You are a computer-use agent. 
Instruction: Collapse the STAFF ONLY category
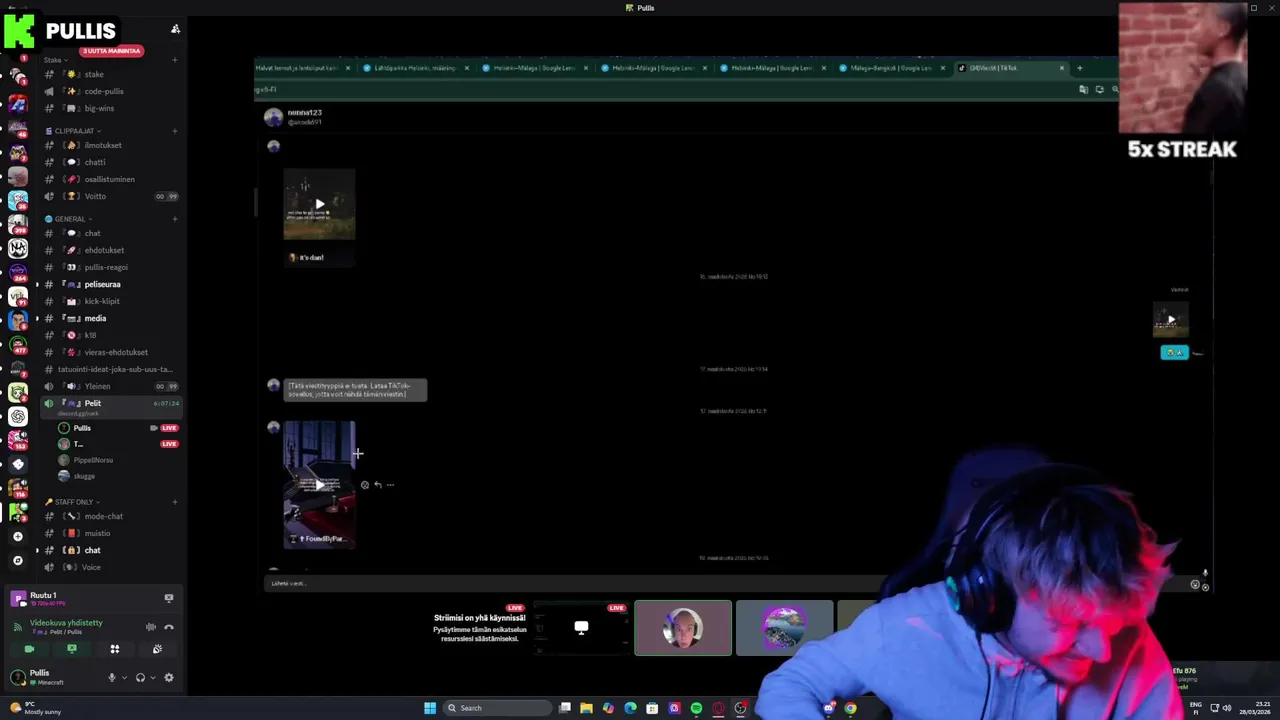click(x=72, y=502)
